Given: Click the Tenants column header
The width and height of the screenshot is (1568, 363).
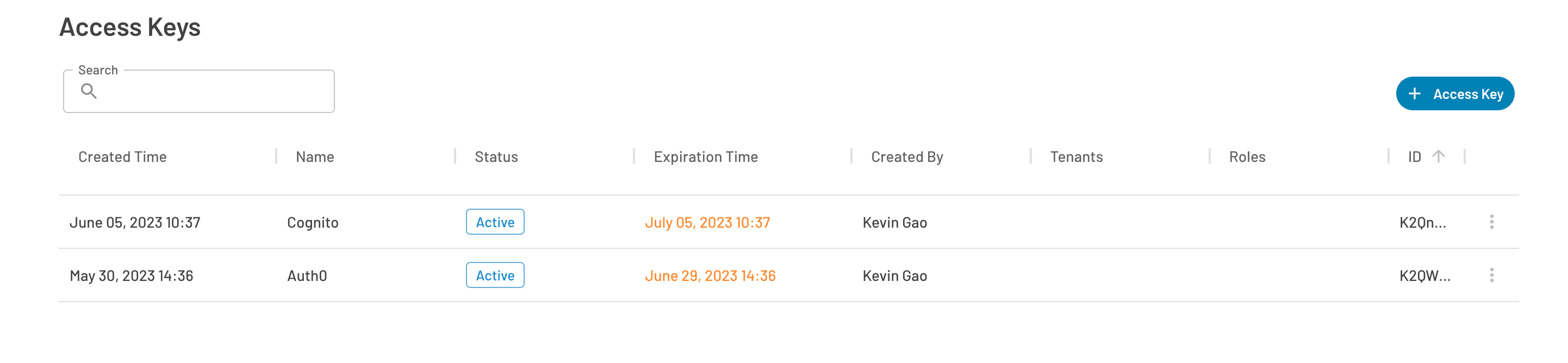Looking at the screenshot, I should click(x=1076, y=157).
